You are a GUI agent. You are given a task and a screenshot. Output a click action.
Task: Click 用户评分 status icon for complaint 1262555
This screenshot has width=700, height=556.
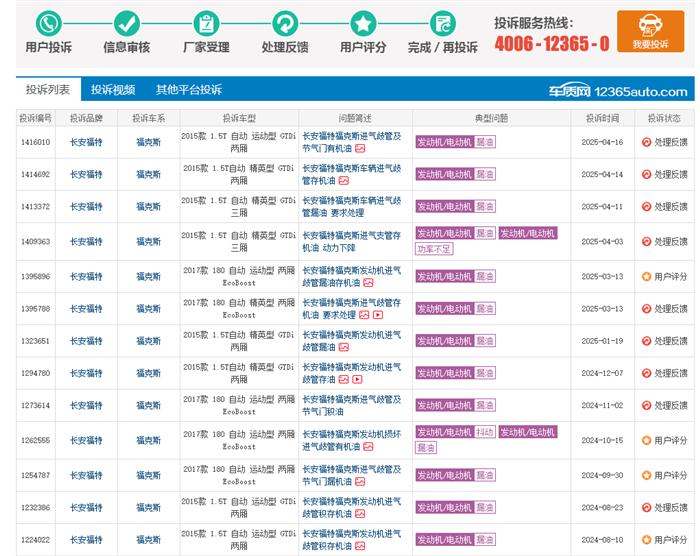646,440
